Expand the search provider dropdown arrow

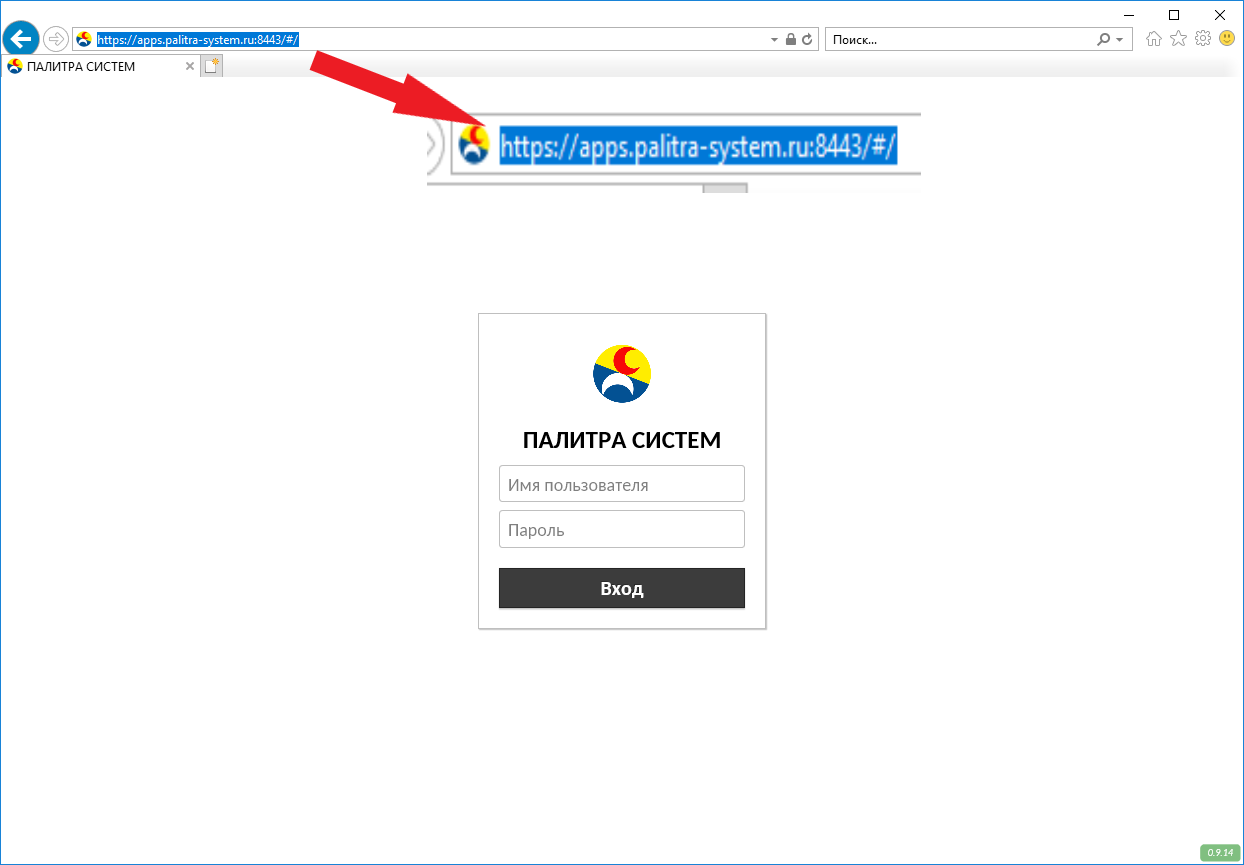coord(1119,40)
